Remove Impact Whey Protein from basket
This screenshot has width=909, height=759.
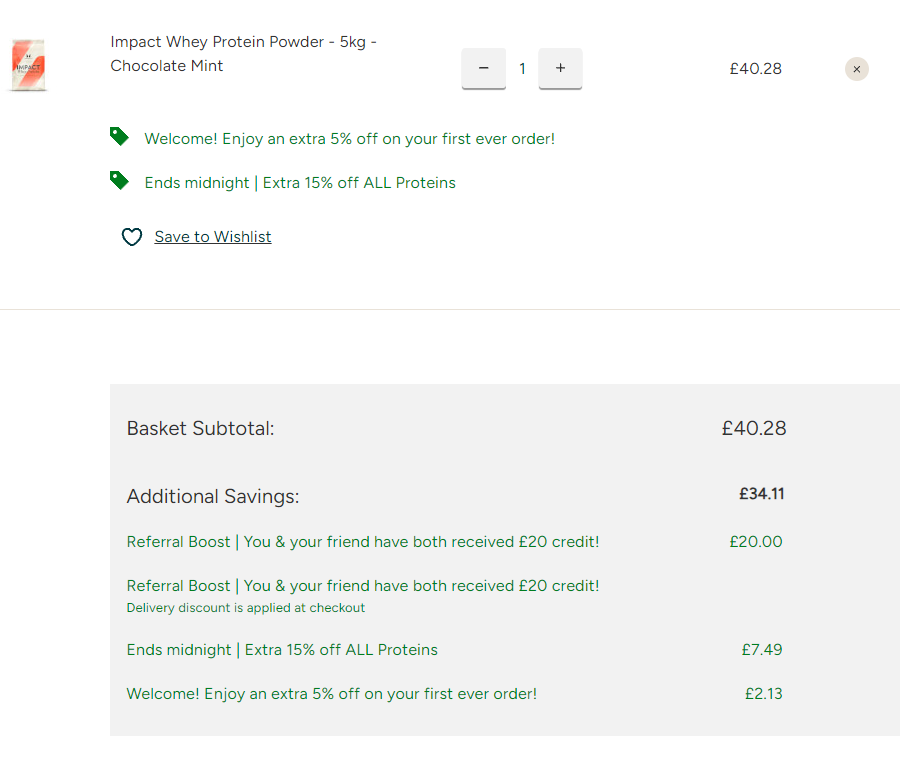click(x=856, y=69)
